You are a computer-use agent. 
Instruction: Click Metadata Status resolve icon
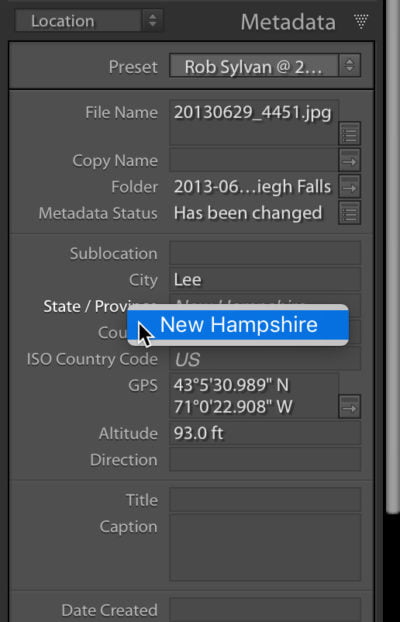click(x=350, y=213)
